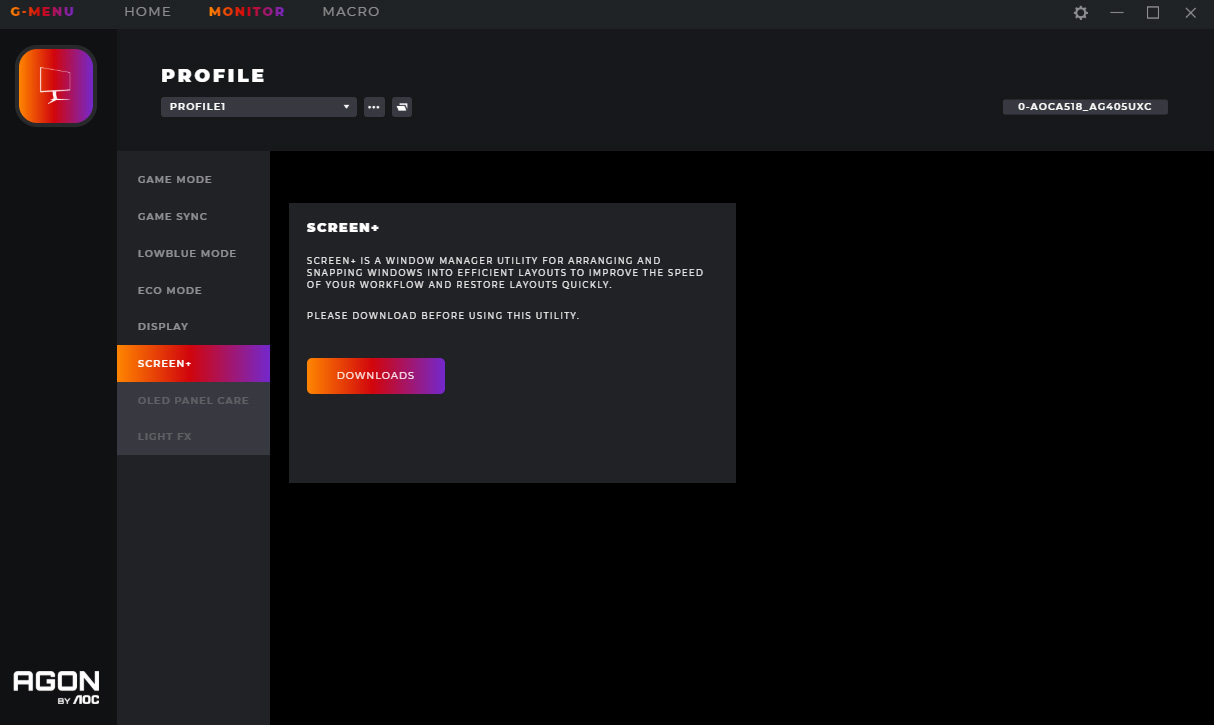Click the SCREEN+ panel heading

[x=343, y=228]
